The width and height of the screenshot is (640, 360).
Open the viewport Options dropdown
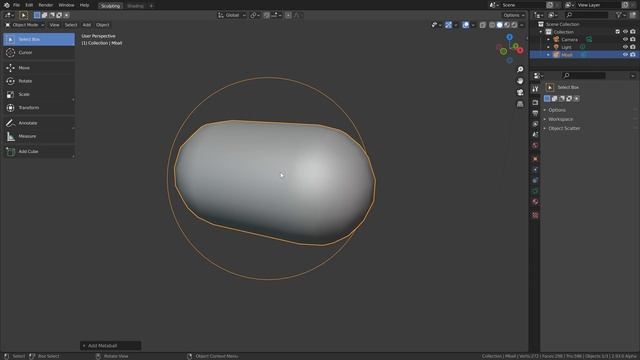[x=514, y=15]
